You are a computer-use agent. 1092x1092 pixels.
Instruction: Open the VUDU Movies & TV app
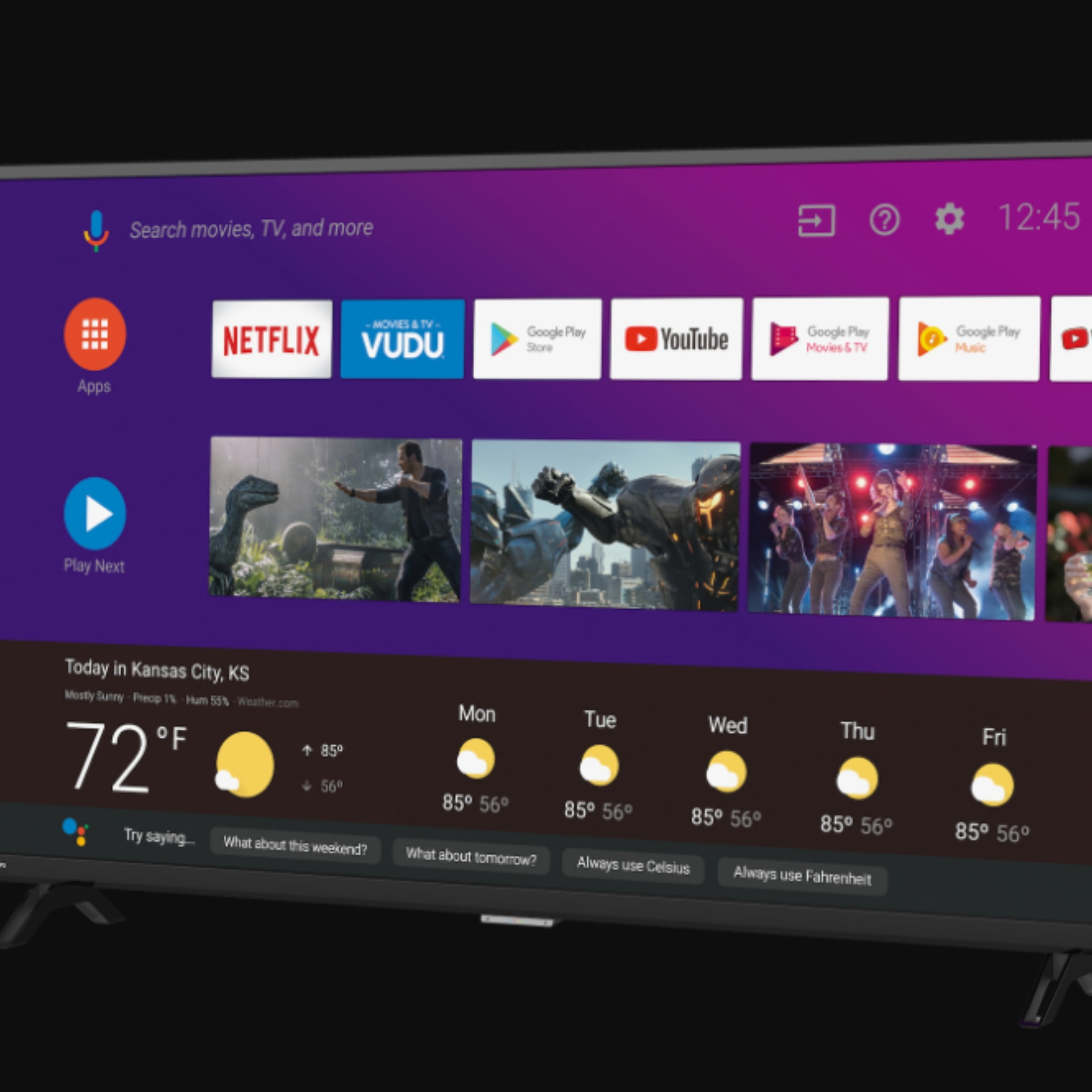[x=404, y=339]
